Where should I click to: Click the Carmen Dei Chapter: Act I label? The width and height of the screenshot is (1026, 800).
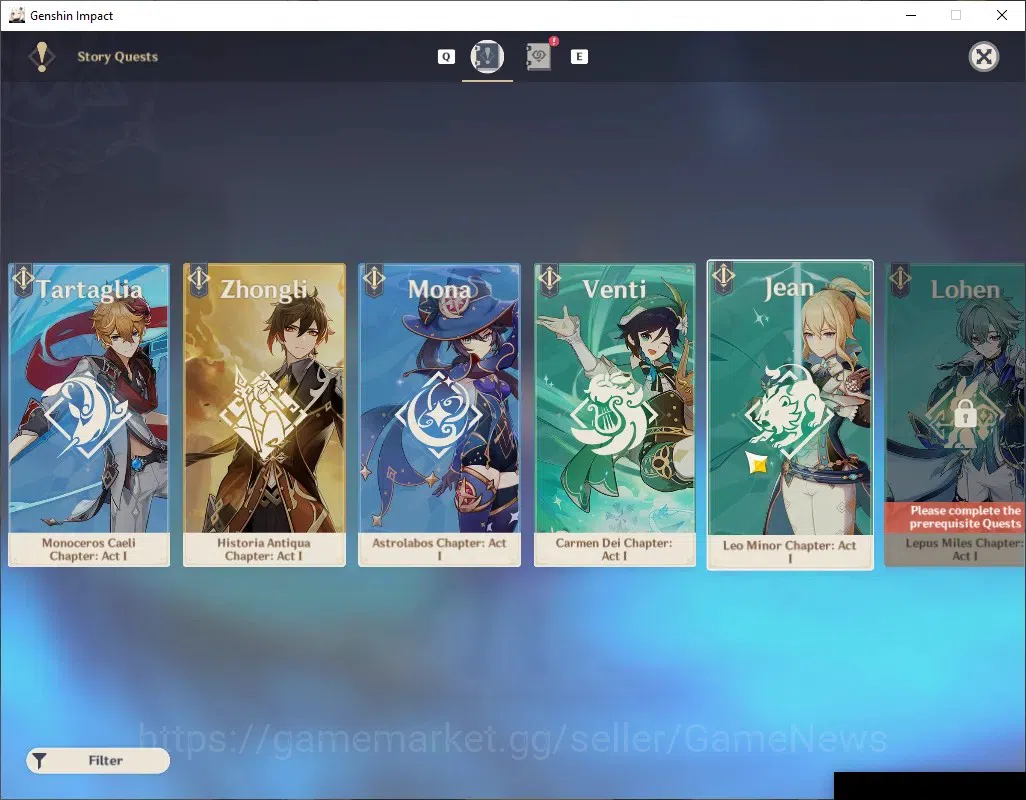point(614,549)
